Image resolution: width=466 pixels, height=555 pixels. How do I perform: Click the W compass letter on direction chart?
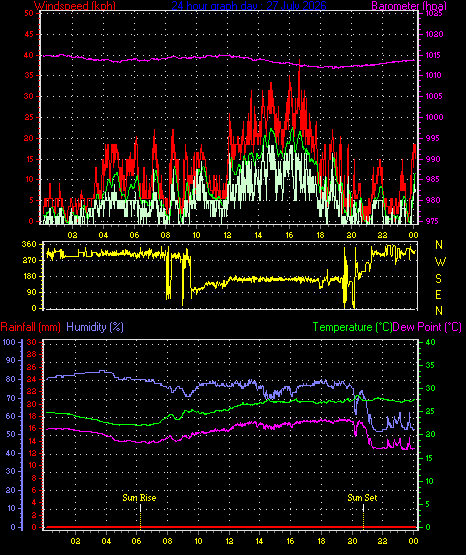(440, 262)
